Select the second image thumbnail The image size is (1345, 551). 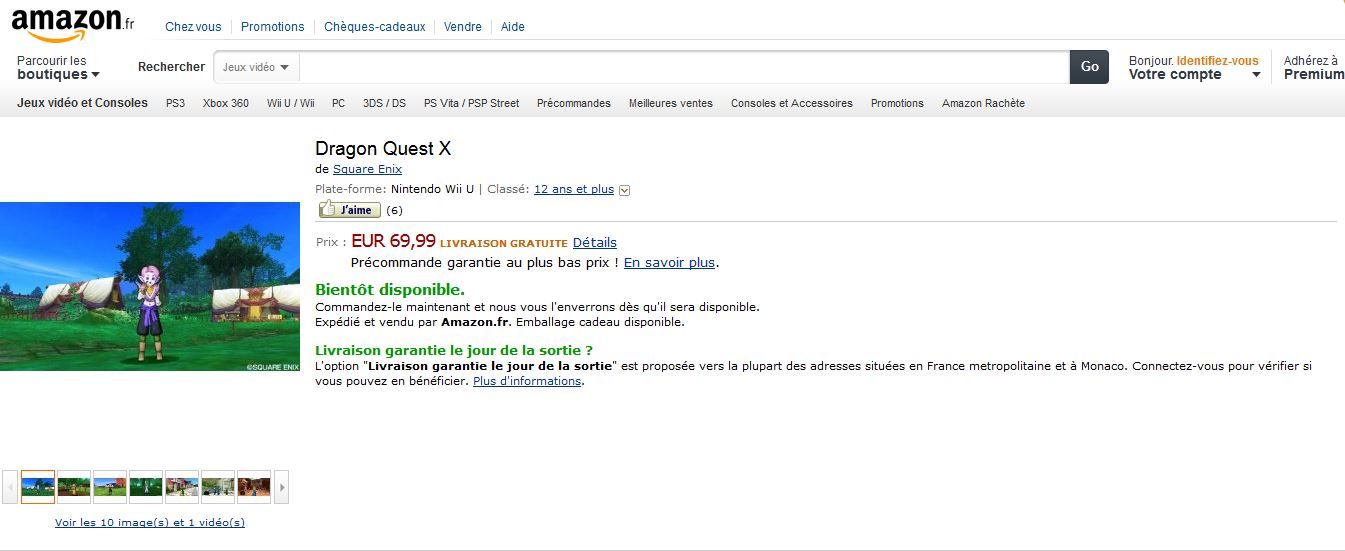(74, 487)
